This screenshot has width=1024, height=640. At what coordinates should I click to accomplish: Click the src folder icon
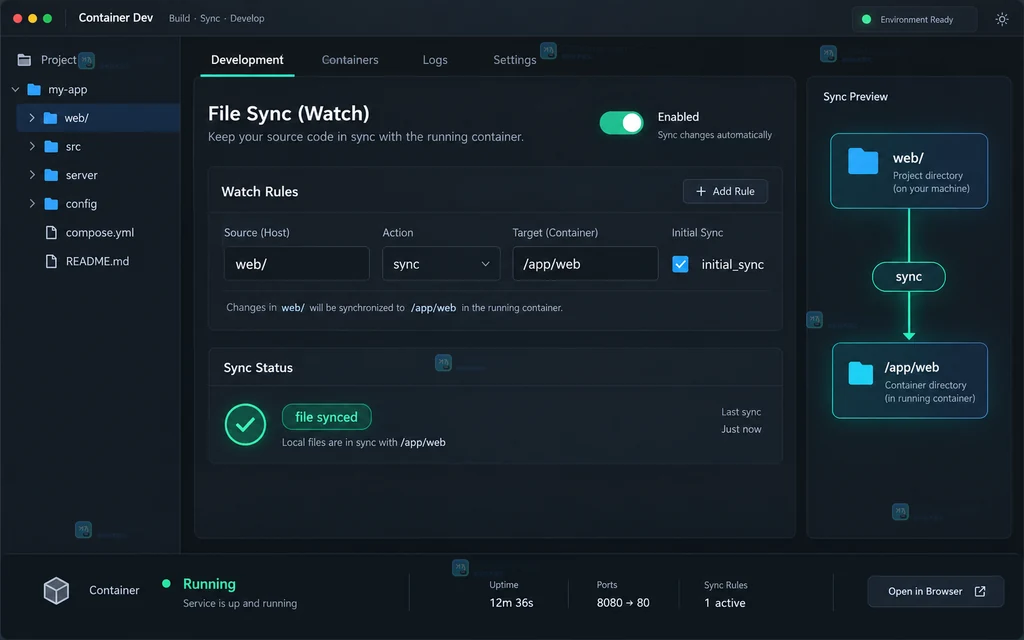[x=51, y=146]
